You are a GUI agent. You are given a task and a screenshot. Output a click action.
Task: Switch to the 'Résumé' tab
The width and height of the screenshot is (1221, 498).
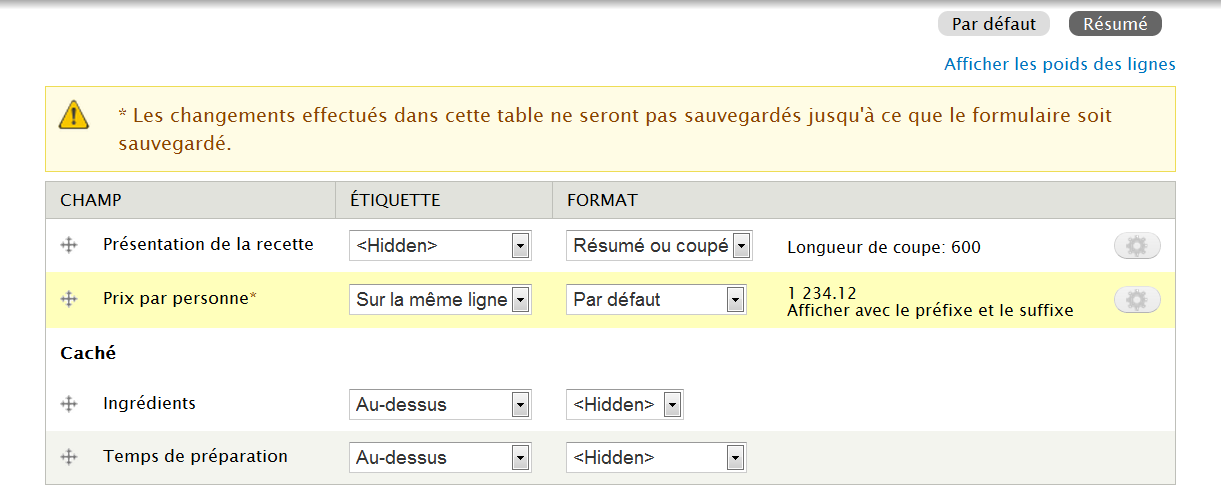point(1115,24)
